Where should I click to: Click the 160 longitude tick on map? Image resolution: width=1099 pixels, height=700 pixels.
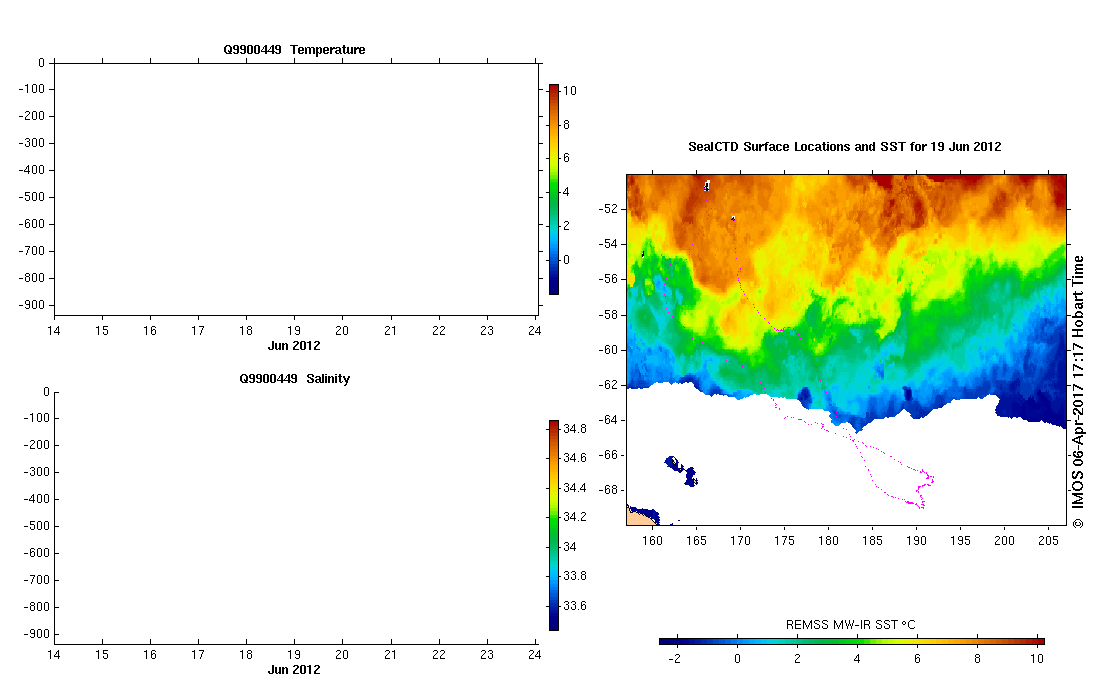coord(652,540)
